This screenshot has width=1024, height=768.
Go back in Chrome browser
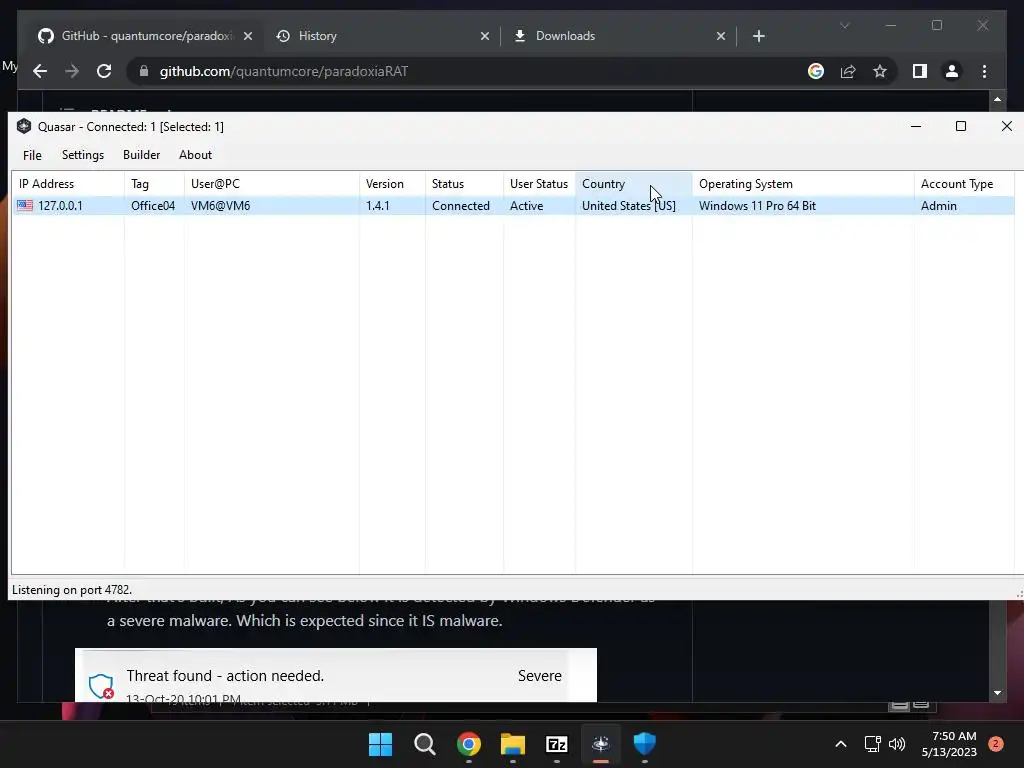40,71
